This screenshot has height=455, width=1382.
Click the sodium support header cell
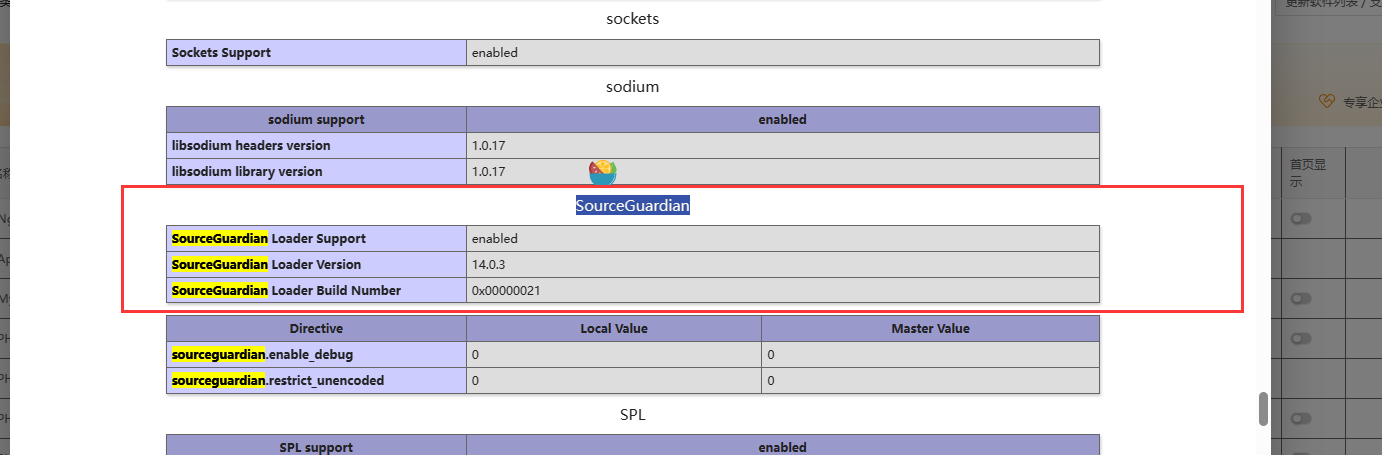point(316,119)
